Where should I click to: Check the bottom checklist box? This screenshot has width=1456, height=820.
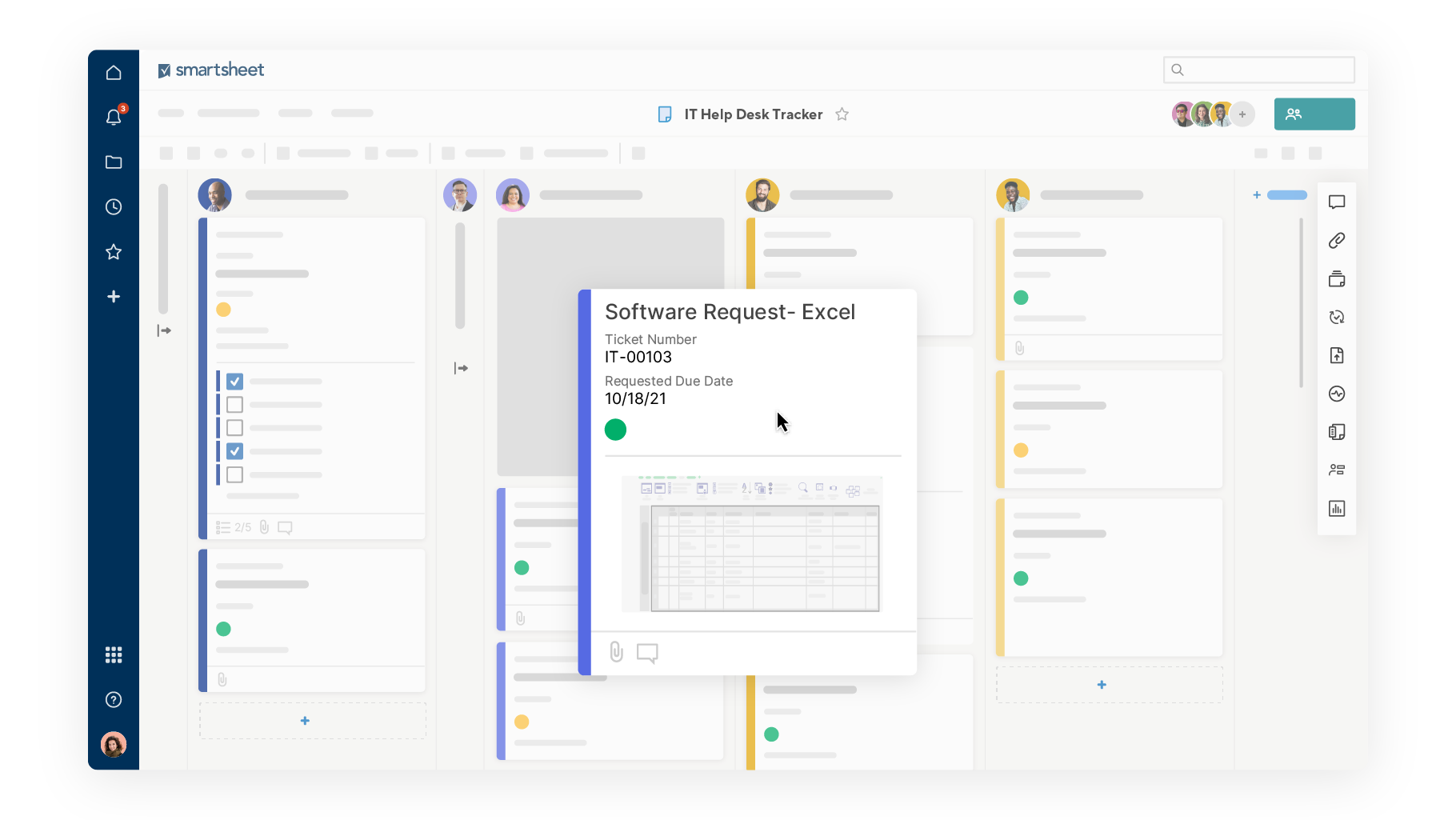point(234,475)
